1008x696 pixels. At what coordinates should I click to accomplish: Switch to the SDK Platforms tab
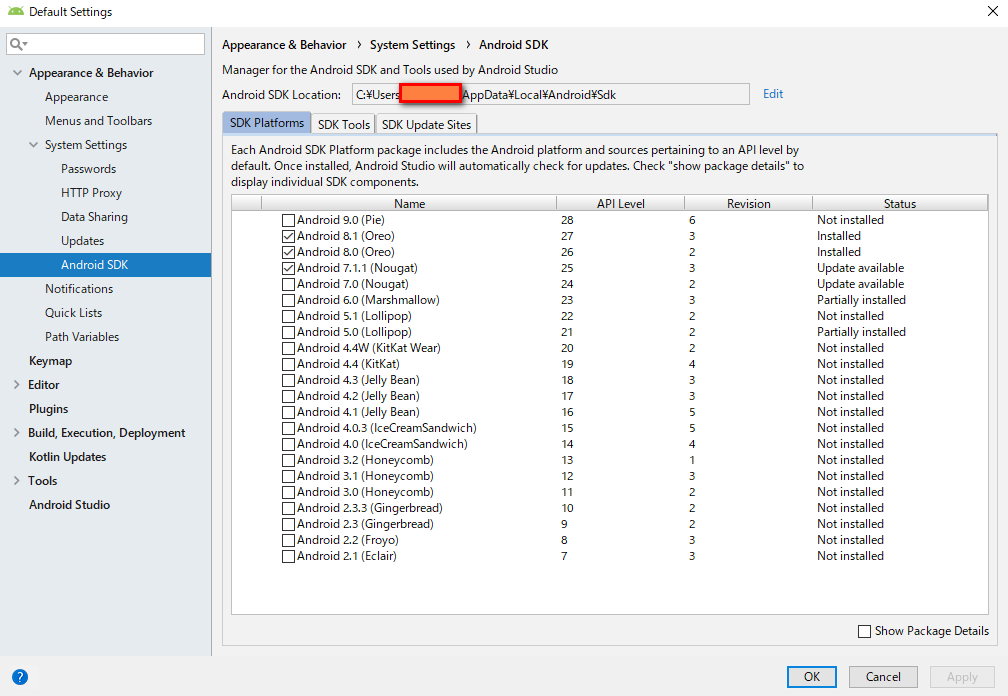tap(267, 123)
